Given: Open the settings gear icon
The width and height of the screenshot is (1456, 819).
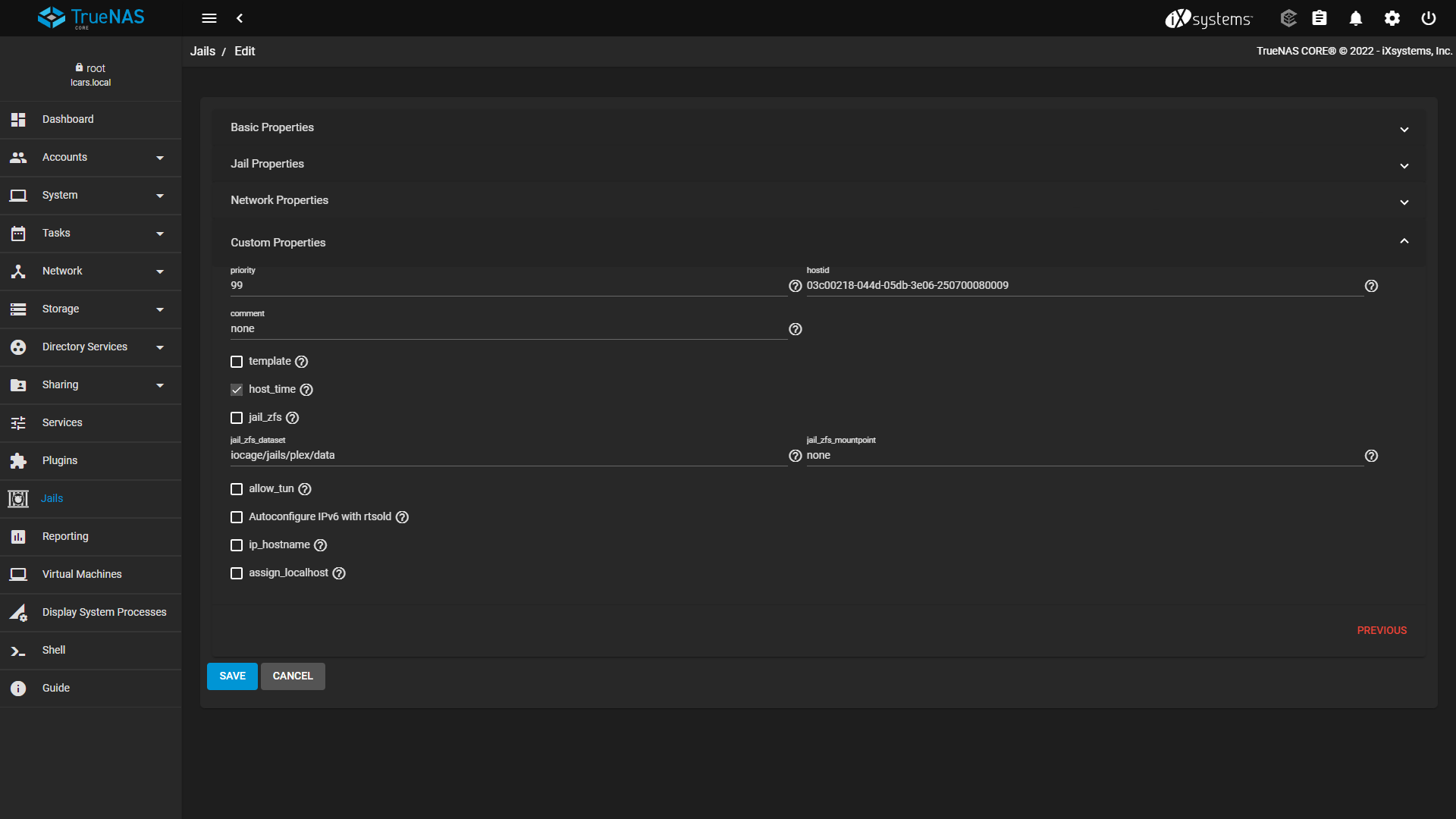Looking at the screenshot, I should click(x=1392, y=18).
